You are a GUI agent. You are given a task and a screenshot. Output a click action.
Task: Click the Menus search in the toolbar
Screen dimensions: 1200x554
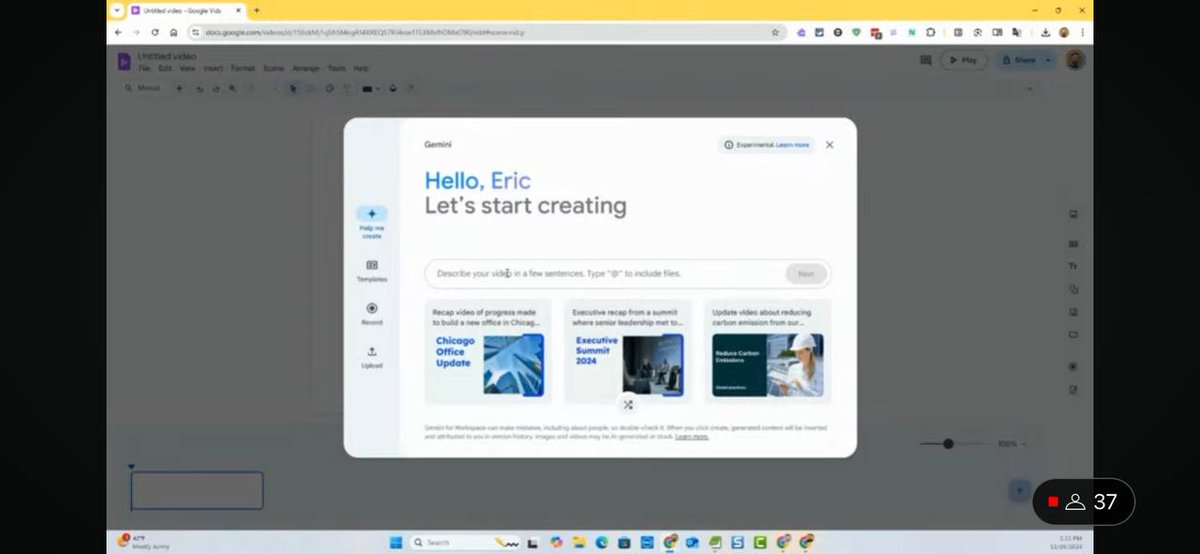pyautogui.click(x=143, y=88)
